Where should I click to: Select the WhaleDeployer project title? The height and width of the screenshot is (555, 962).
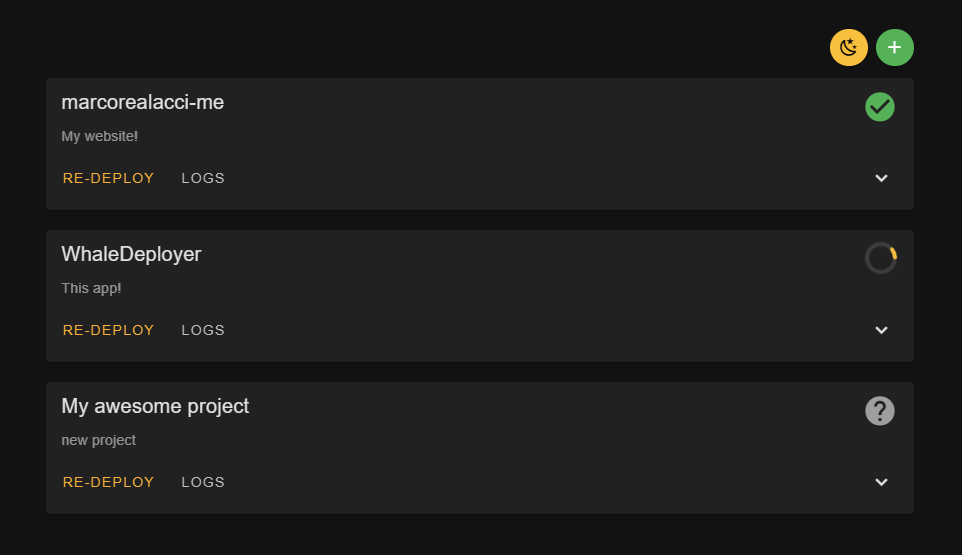click(x=131, y=254)
